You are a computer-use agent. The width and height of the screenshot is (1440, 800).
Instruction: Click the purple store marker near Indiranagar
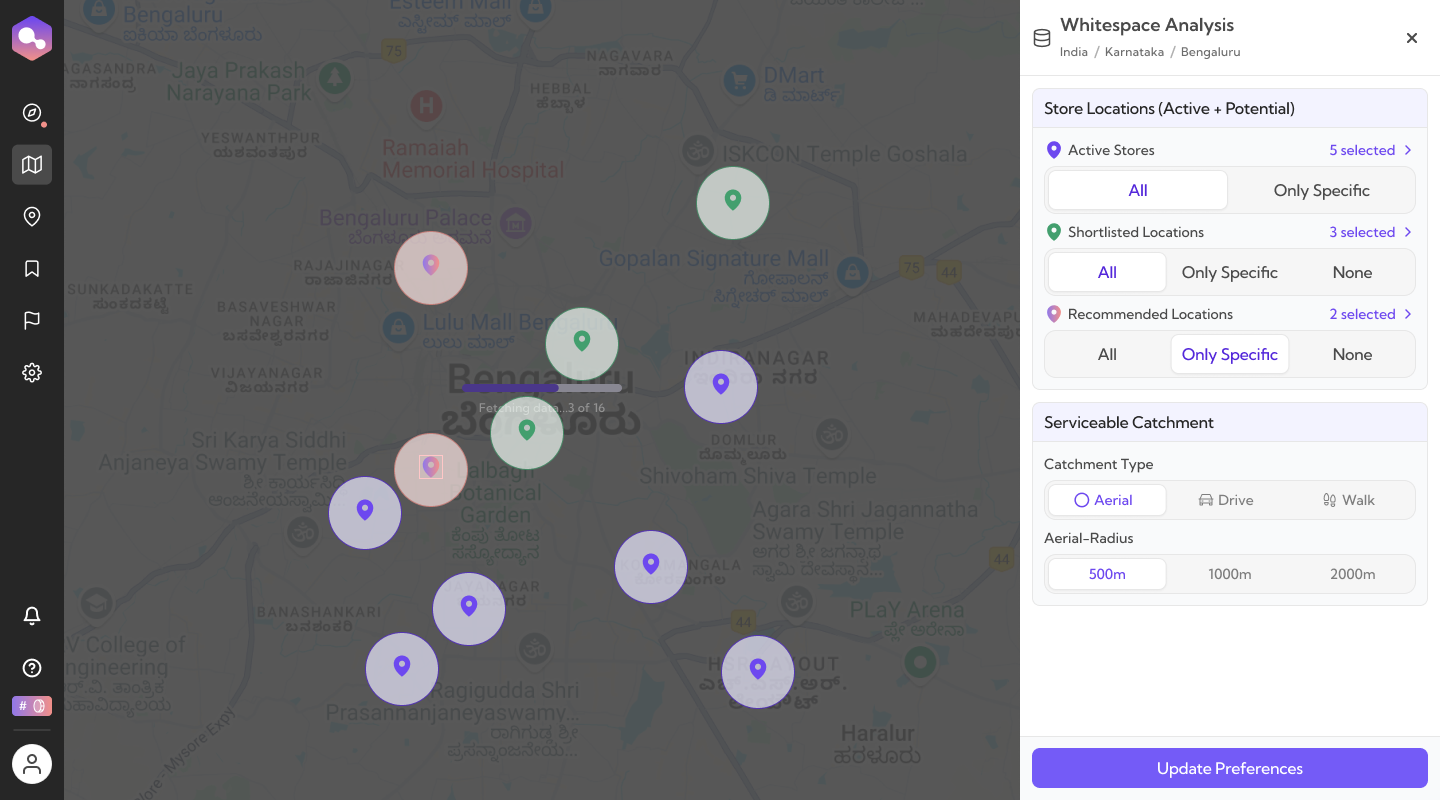pos(721,386)
